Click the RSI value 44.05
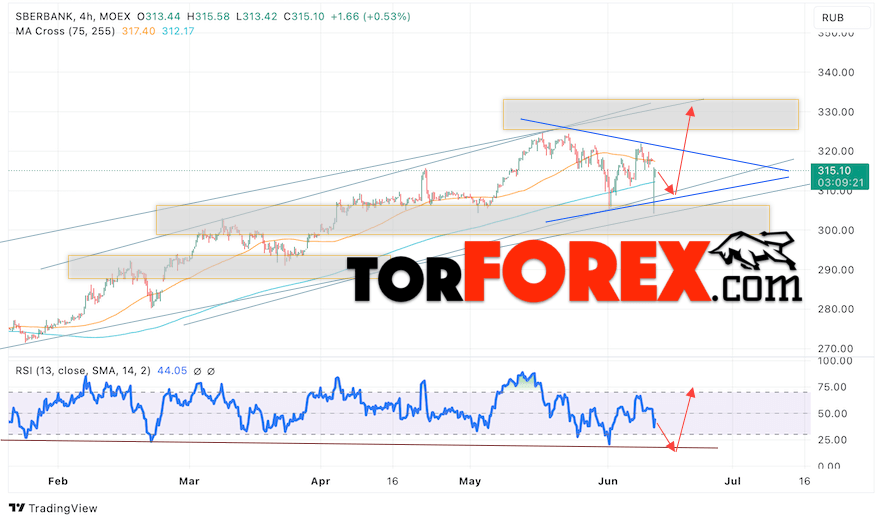Image resolution: width=883 pixels, height=523 pixels. (x=172, y=371)
